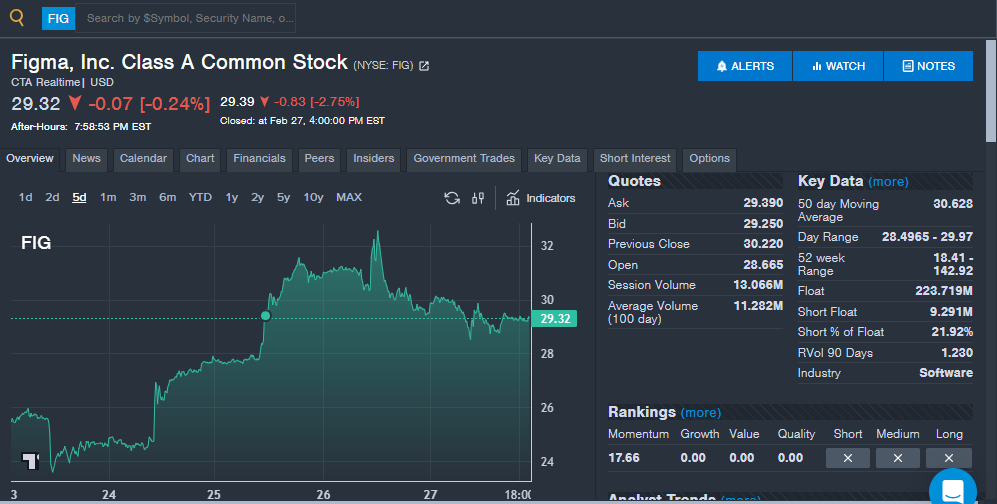The width and height of the screenshot is (997, 504).
Task: Open the Chart tab
Action: 200,159
